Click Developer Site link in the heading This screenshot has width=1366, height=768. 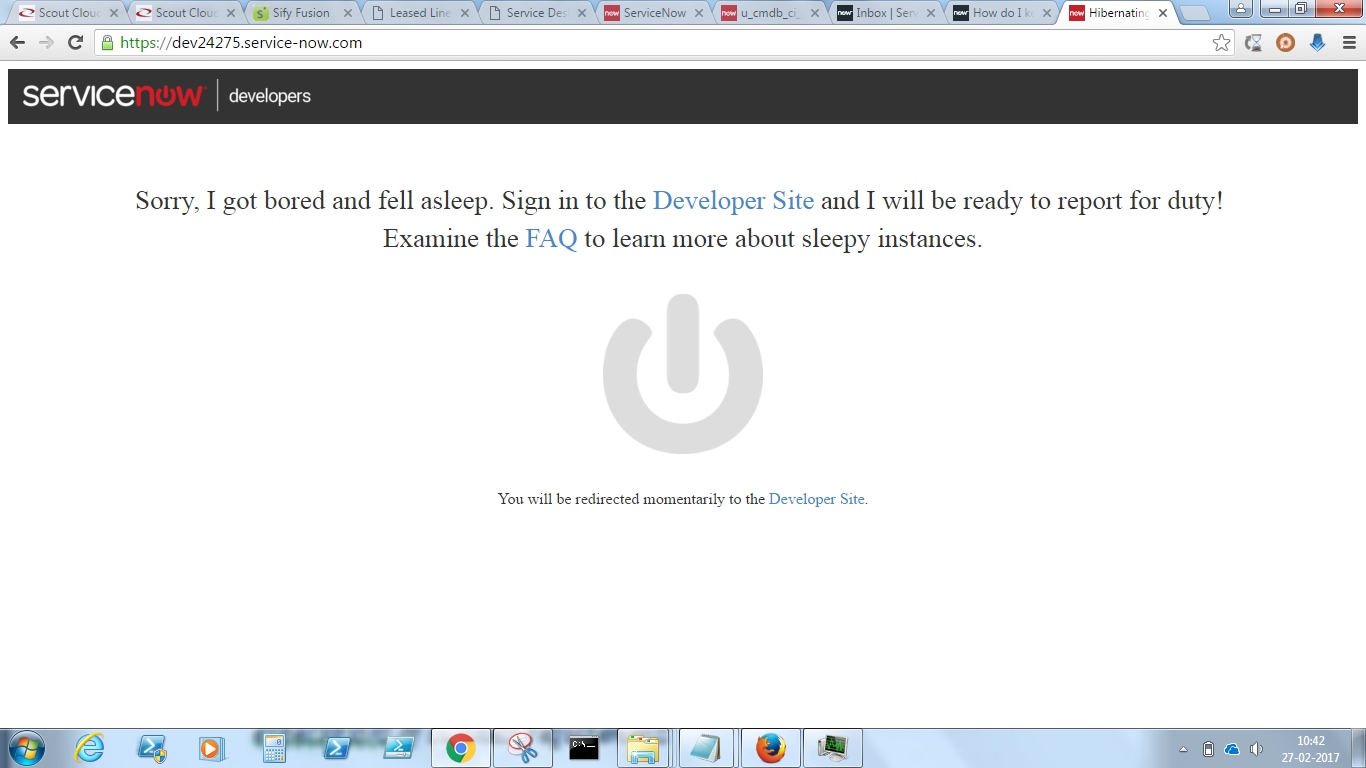point(733,201)
